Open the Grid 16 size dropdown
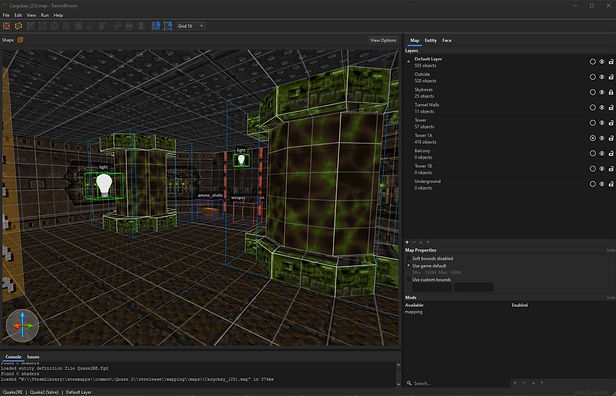The image size is (616, 396). tap(191, 26)
